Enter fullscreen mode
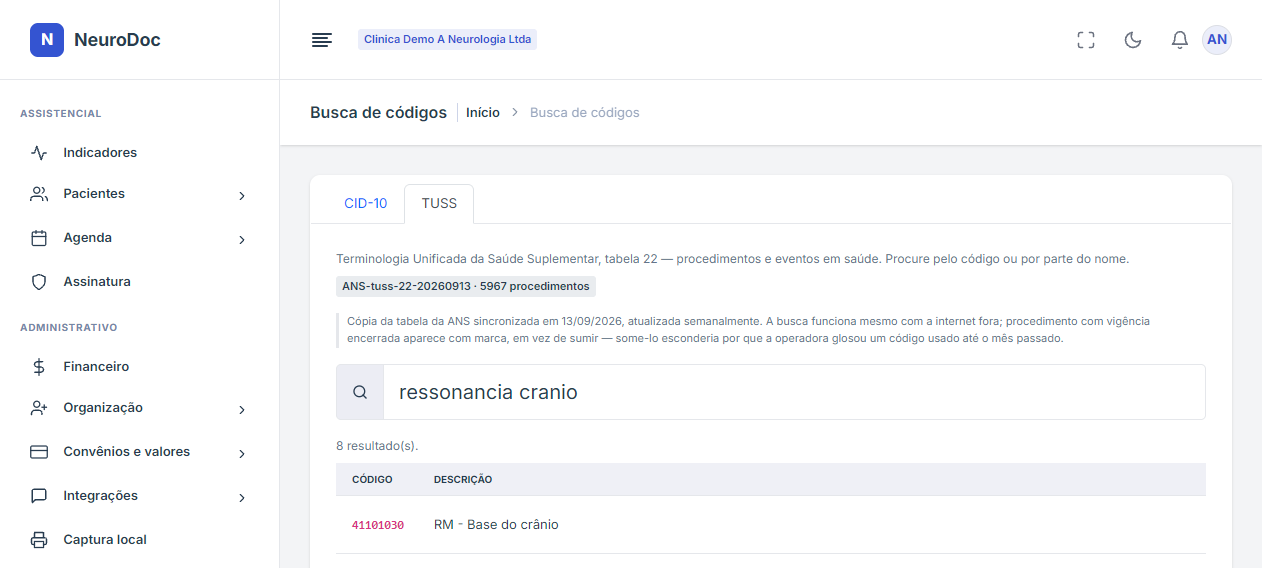Screen dimensions: 1262x568 click(x=1086, y=40)
